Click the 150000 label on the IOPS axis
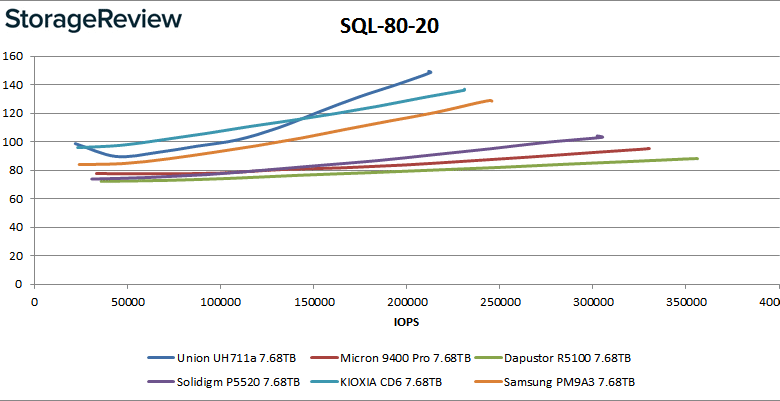The image size is (780, 401). point(313,302)
